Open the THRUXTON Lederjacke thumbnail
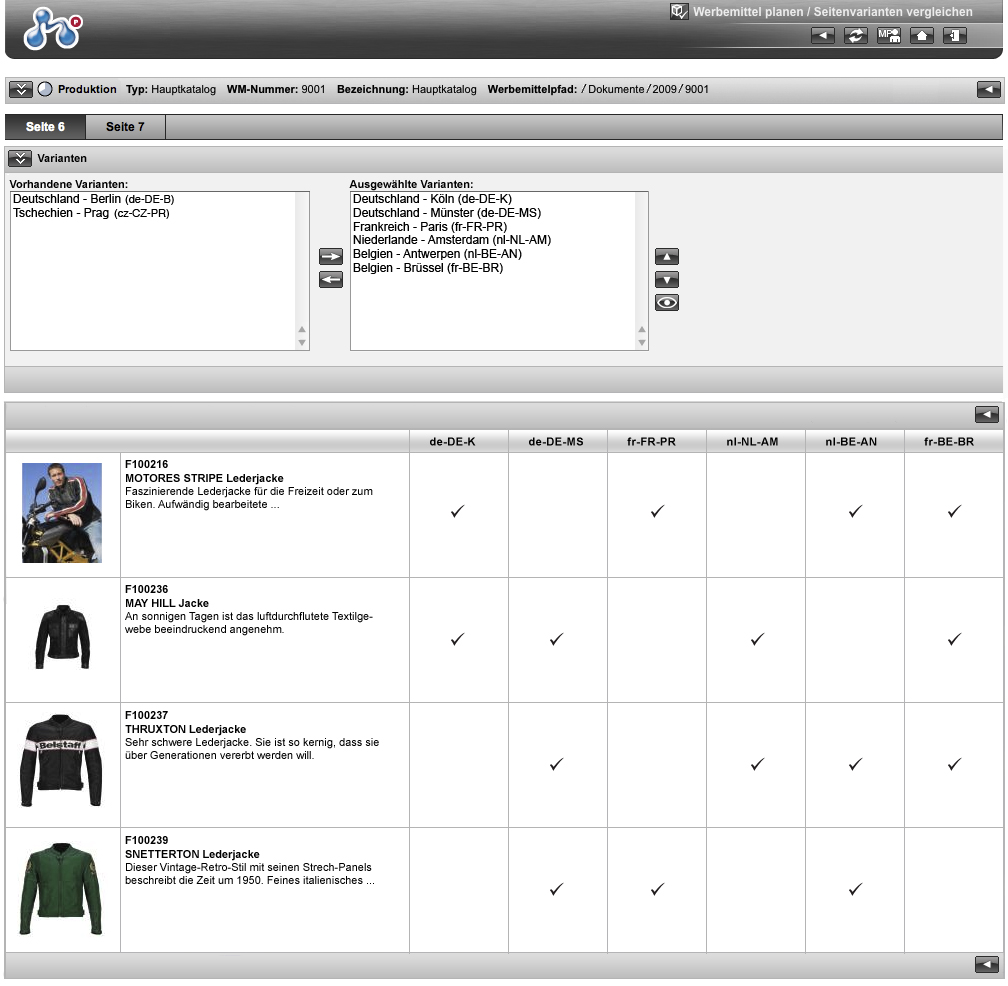This screenshot has height=986, width=1008. pos(61,760)
